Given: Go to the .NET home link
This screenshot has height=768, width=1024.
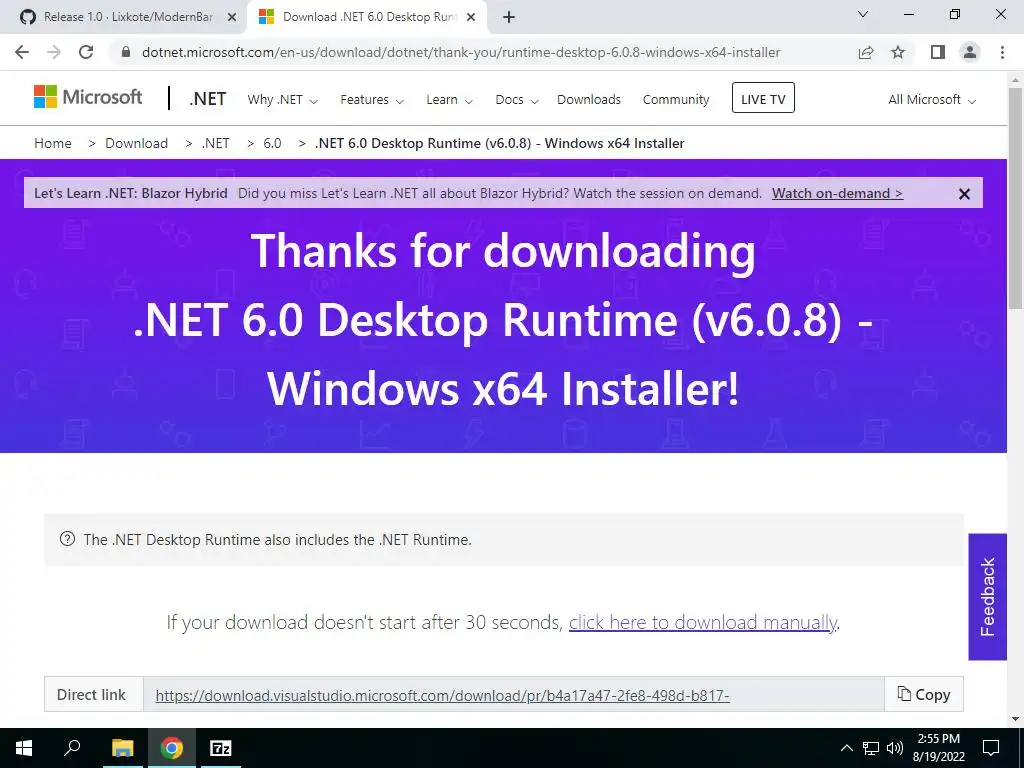Looking at the screenshot, I should [208, 99].
